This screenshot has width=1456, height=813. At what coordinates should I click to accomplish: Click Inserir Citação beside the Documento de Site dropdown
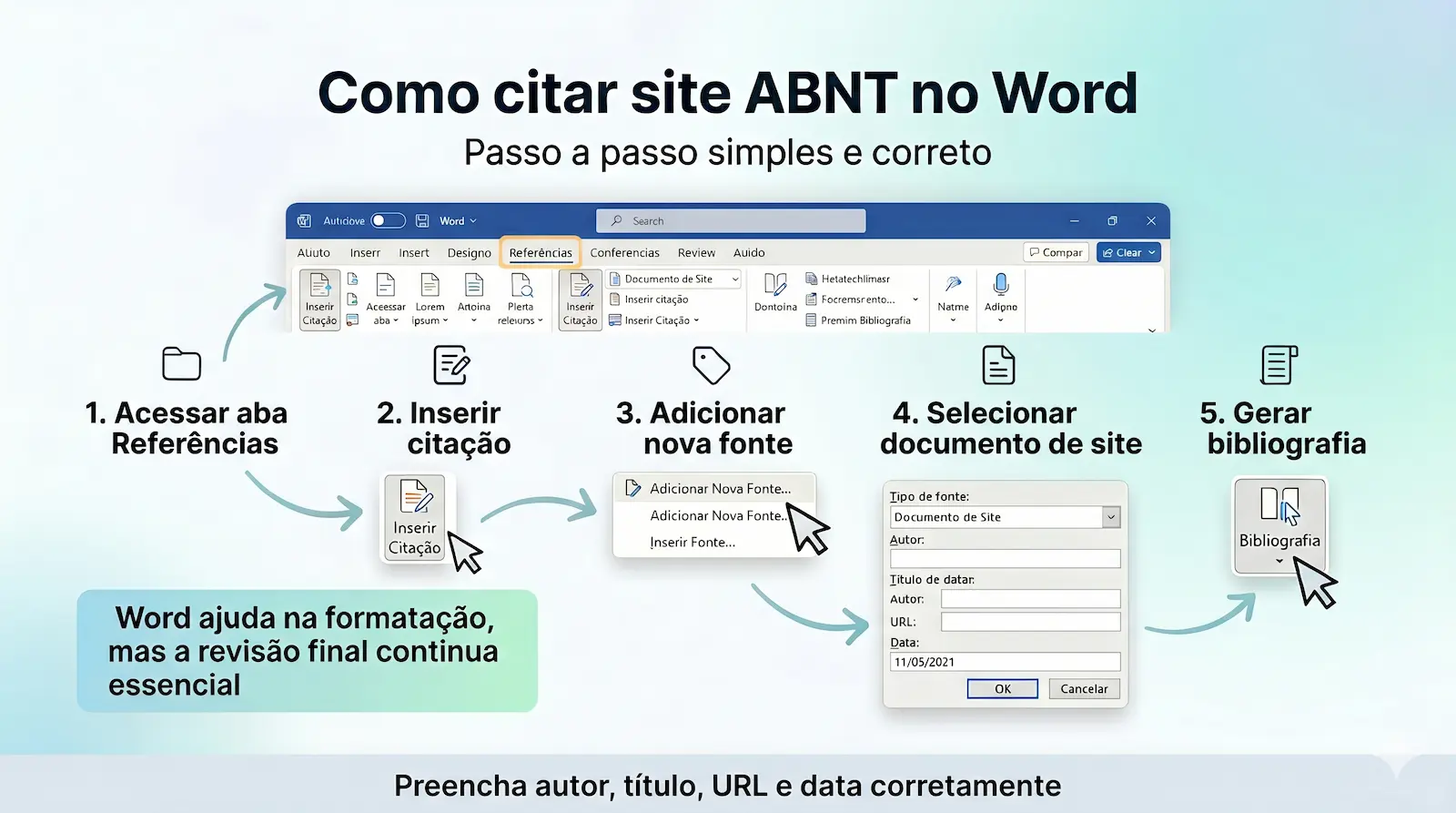pos(581,300)
